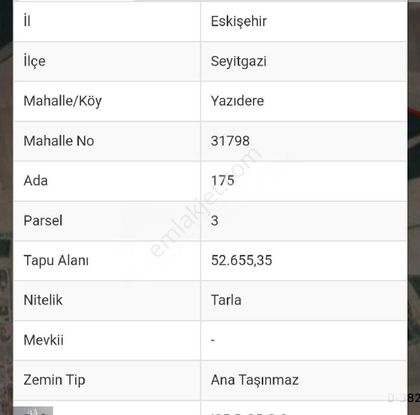Click the Parsel value 3
This screenshot has height=415, width=420.
(215, 221)
